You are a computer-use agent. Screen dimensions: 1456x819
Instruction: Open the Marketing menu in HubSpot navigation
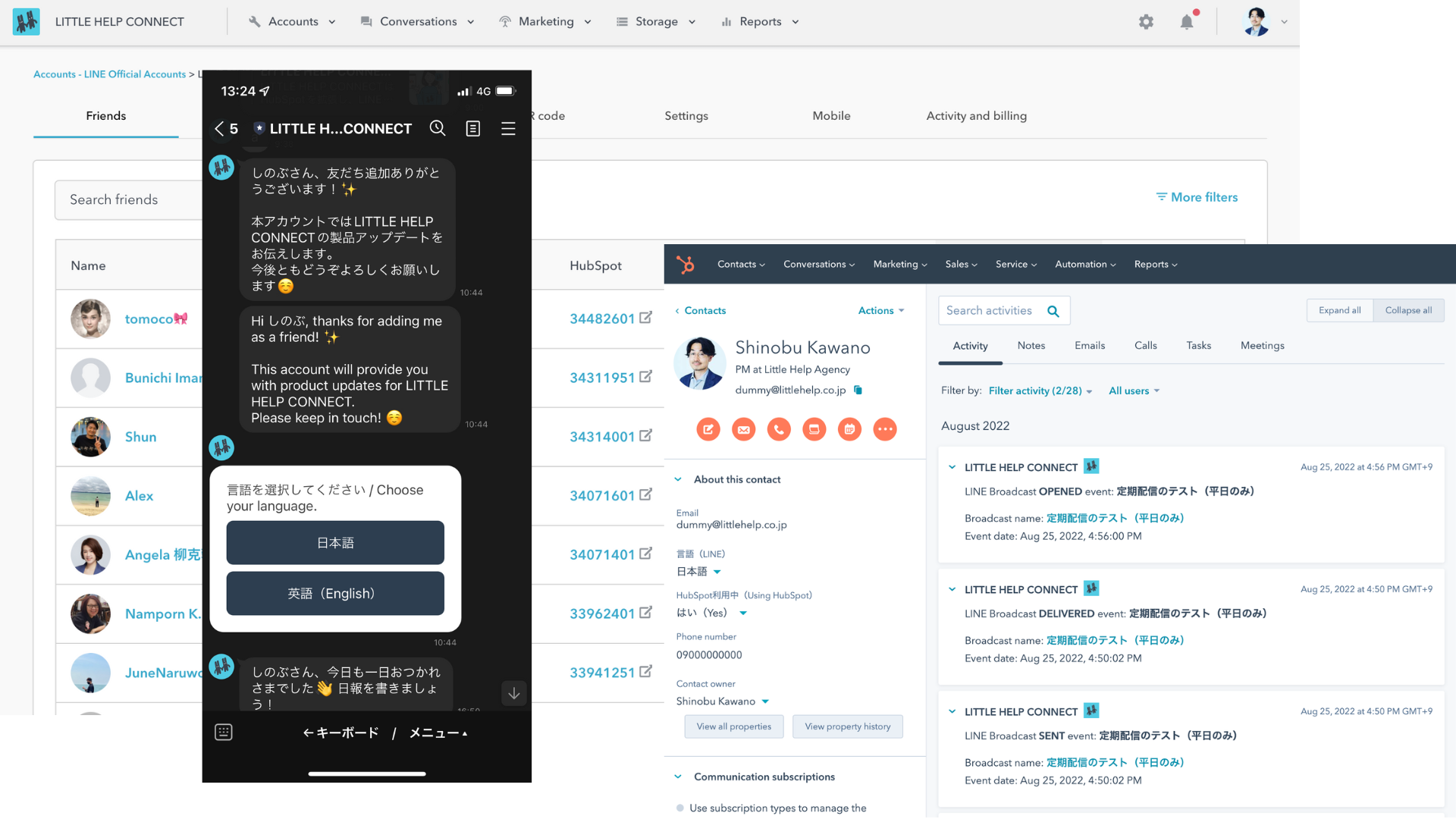coord(899,264)
